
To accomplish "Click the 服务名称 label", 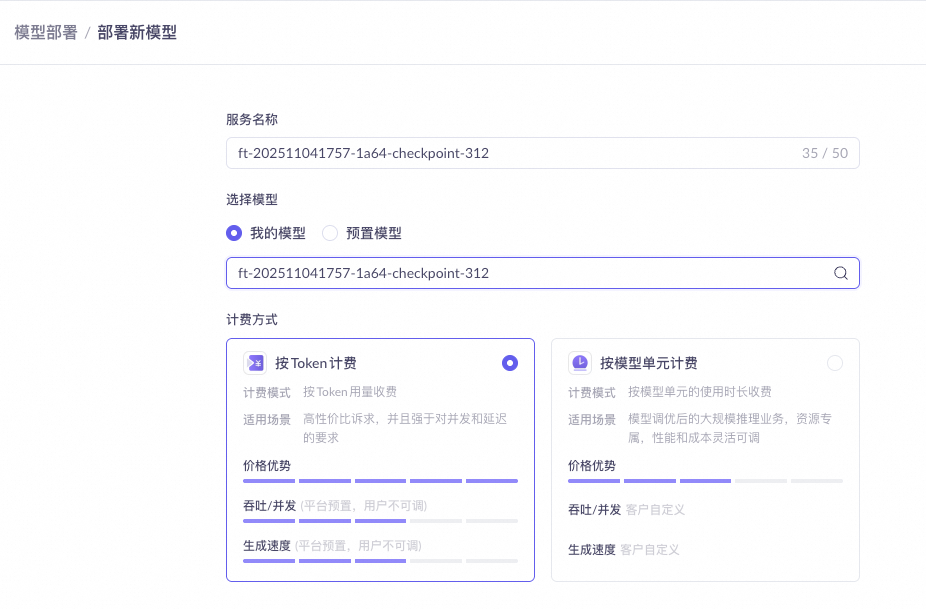I will tap(252, 119).
